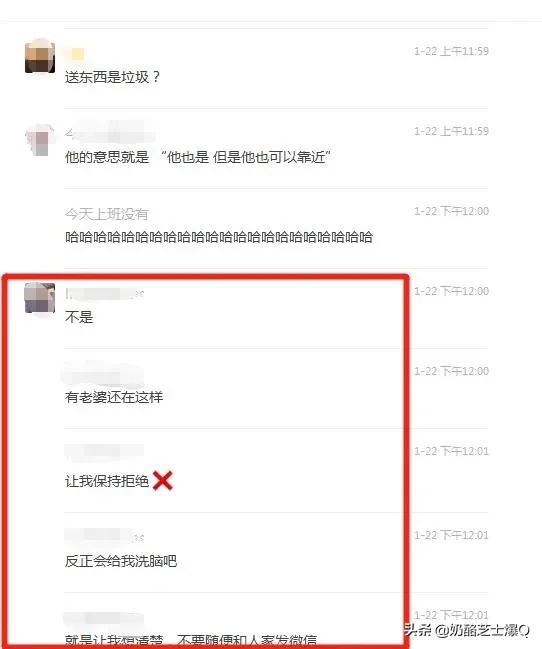This screenshot has height=649, width=542.
Task: Click the 头条 @奶酪芝士爆Q watermark
Action: click(x=467, y=630)
